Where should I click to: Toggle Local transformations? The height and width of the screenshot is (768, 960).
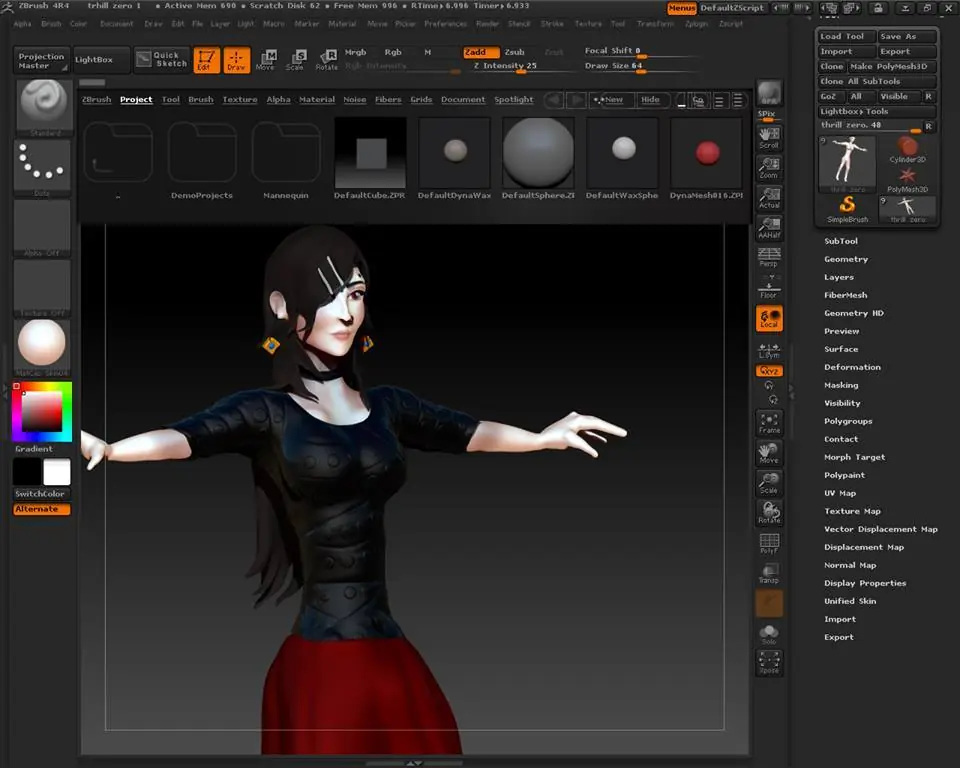pos(769,318)
